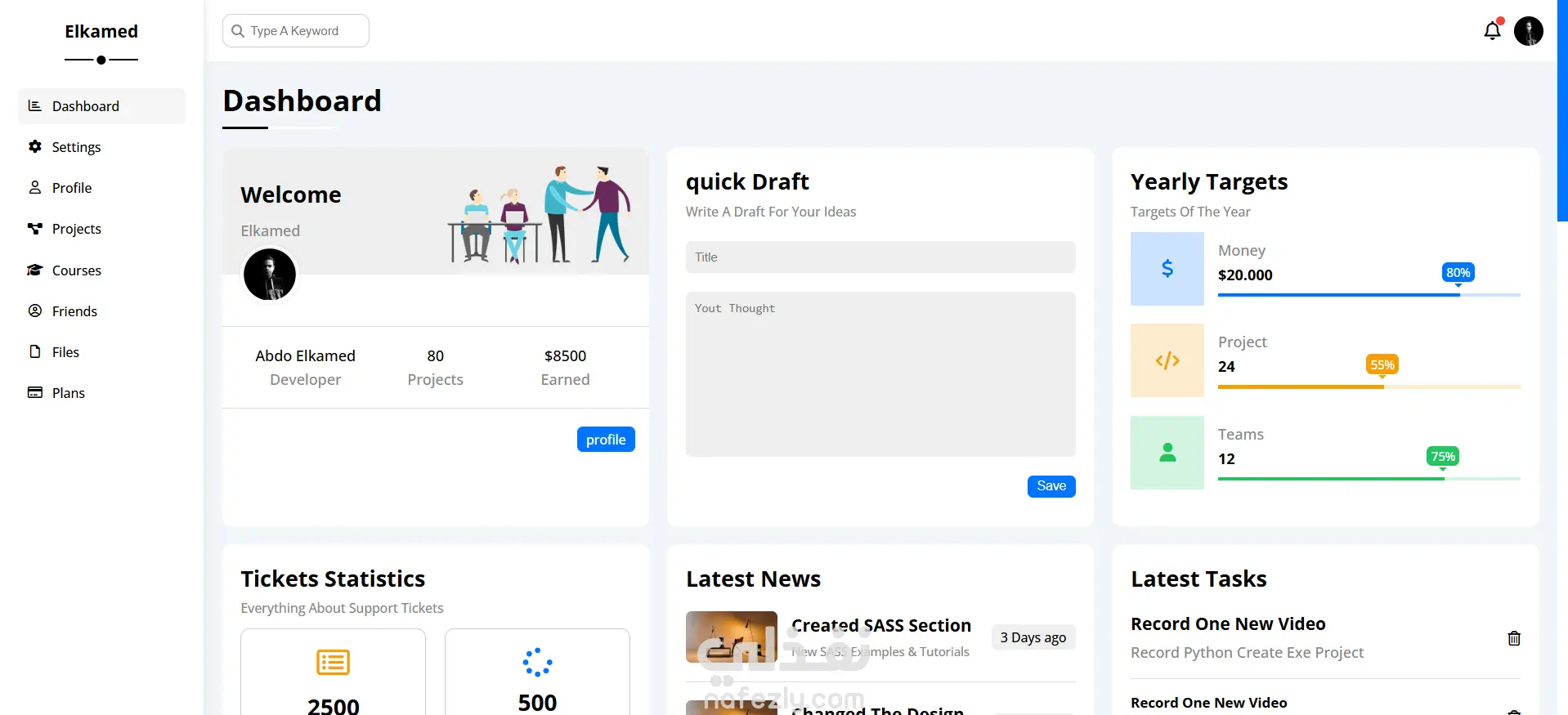
Task: Open the Files sidebar label
Action: coord(65,352)
